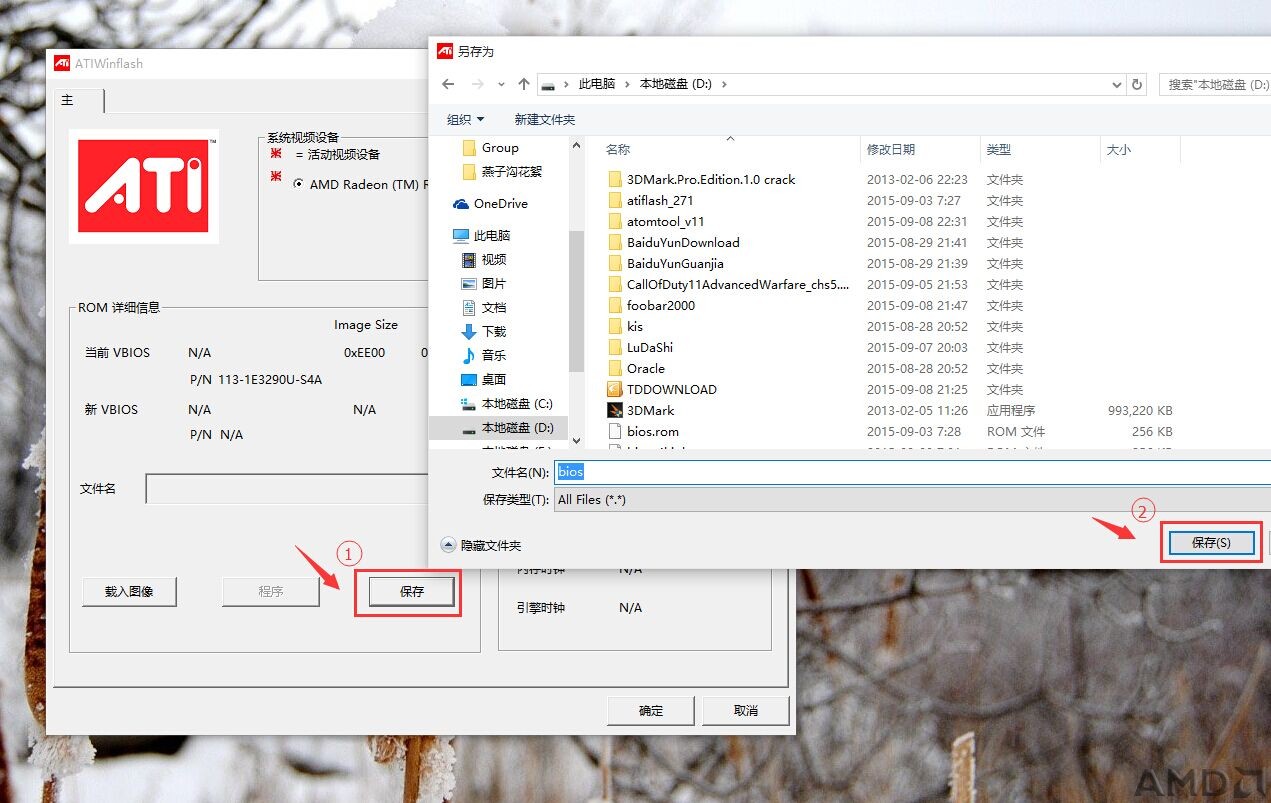The width and height of the screenshot is (1271, 803).
Task: Click the forward navigation arrow
Action: tap(478, 85)
